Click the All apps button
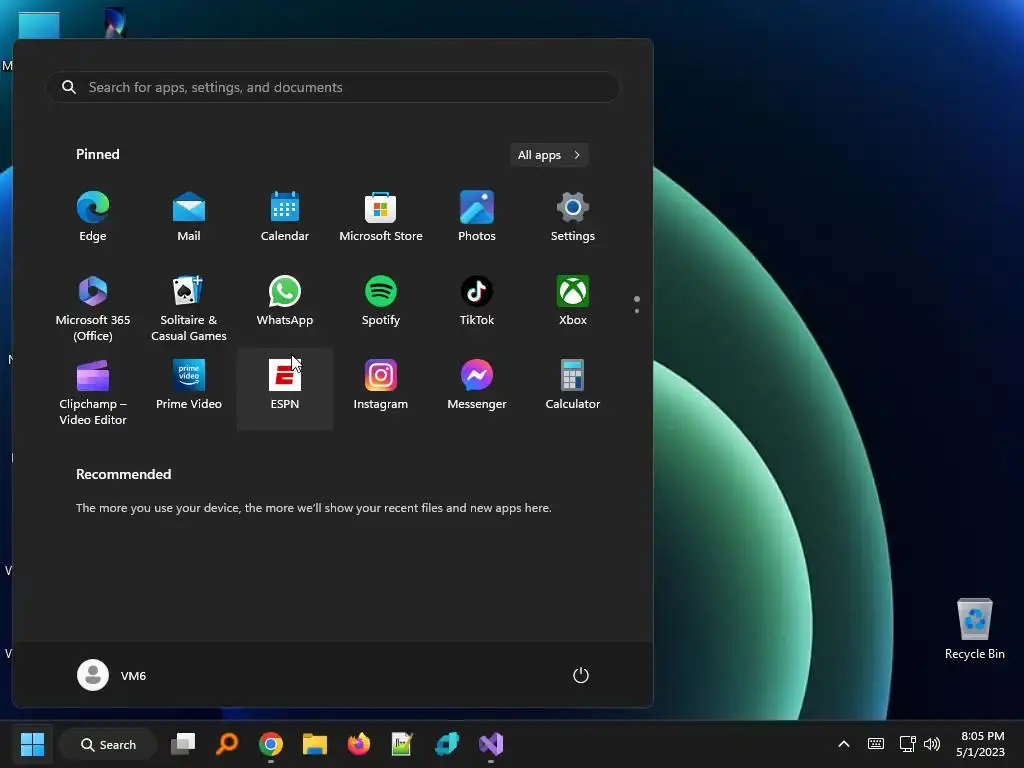Viewport: 1024px width, 768px height. coord(549,155)
